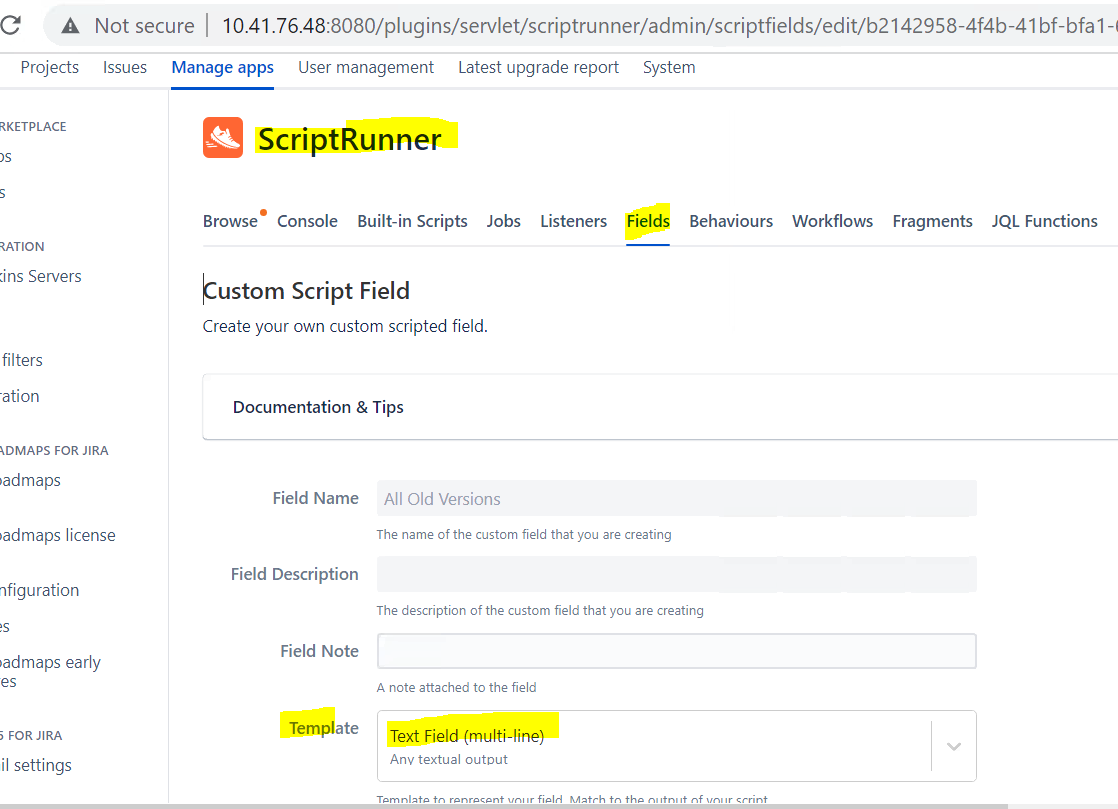Screen dimensions: 1118x809
Task: Open the Template dropdown chevron
Action: pyautogui.click(x=954, y=746)
